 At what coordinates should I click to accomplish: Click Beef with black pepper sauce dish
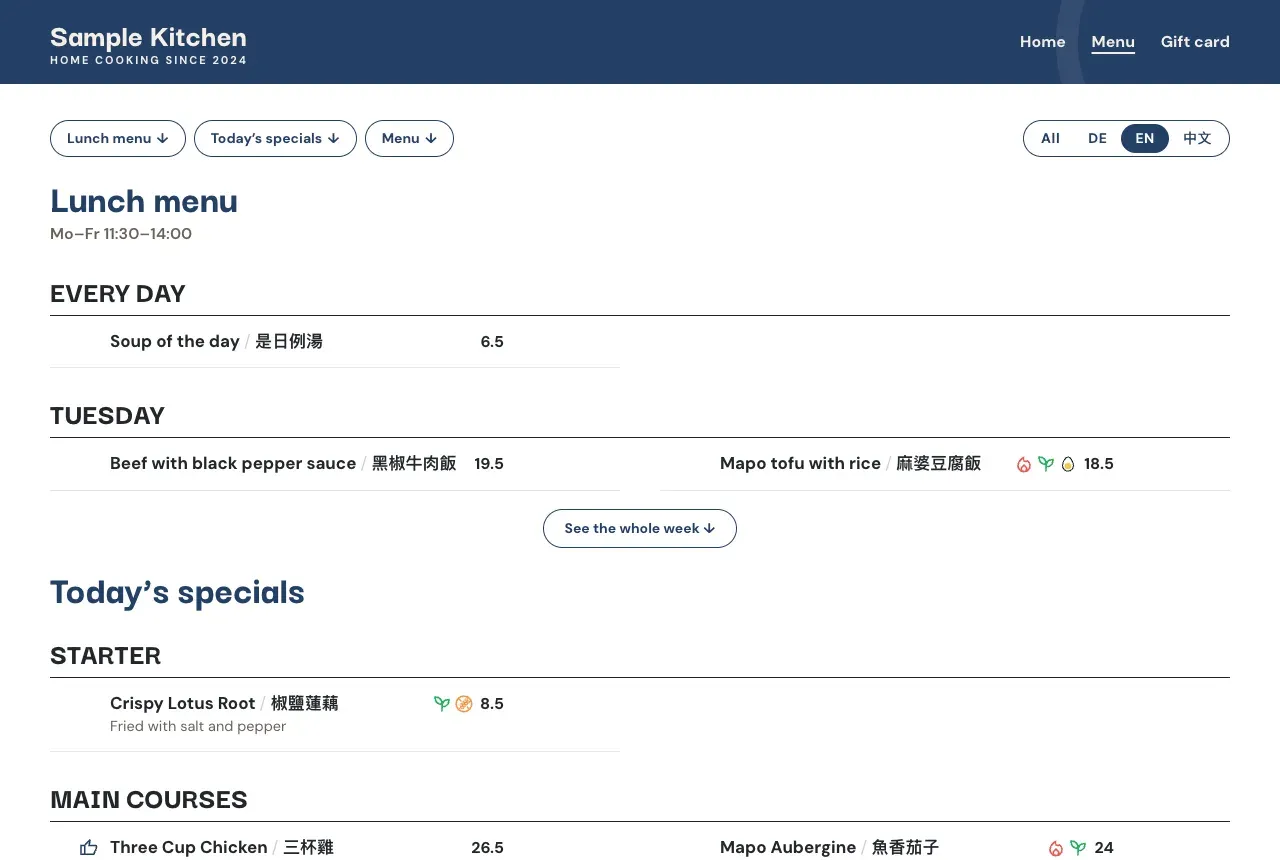pos(283,464)
